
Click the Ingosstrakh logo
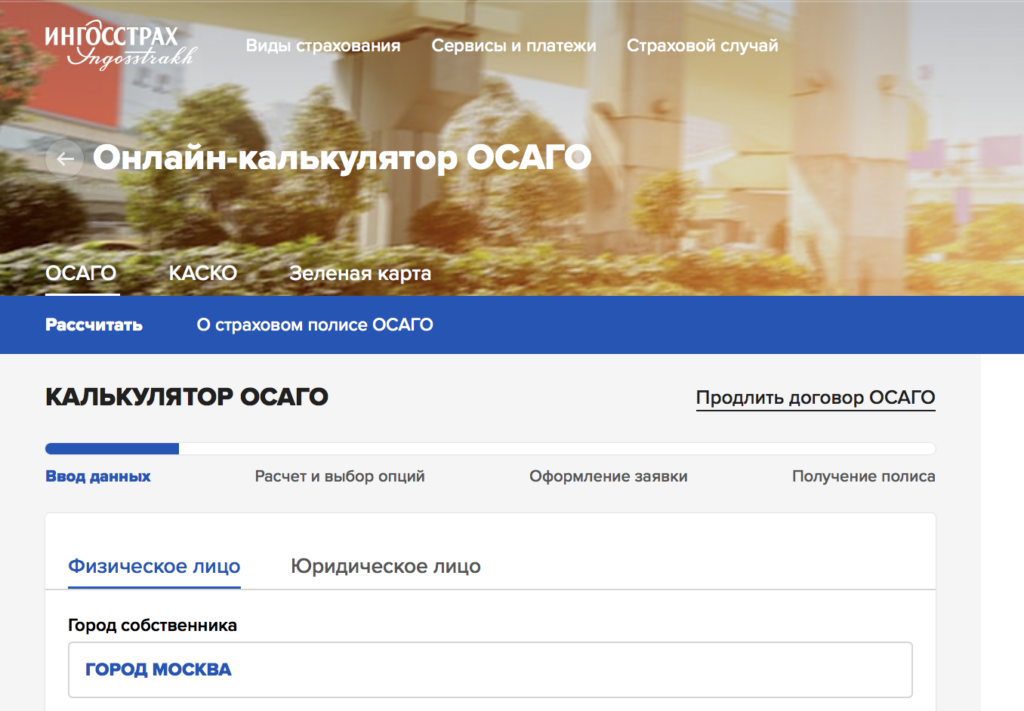[x=120, y=46]
